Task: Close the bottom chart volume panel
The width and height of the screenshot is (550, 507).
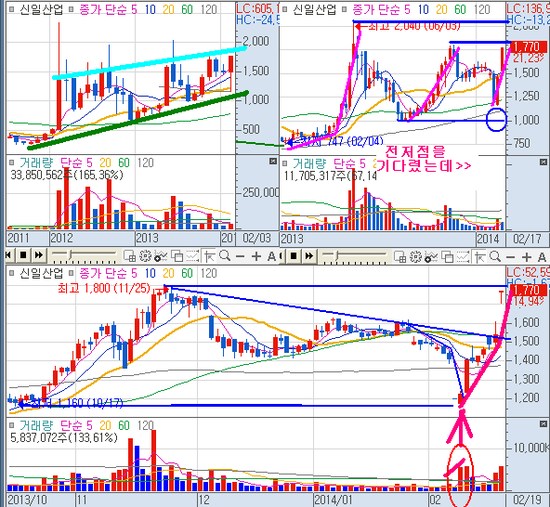Action: tap(543, 424)
